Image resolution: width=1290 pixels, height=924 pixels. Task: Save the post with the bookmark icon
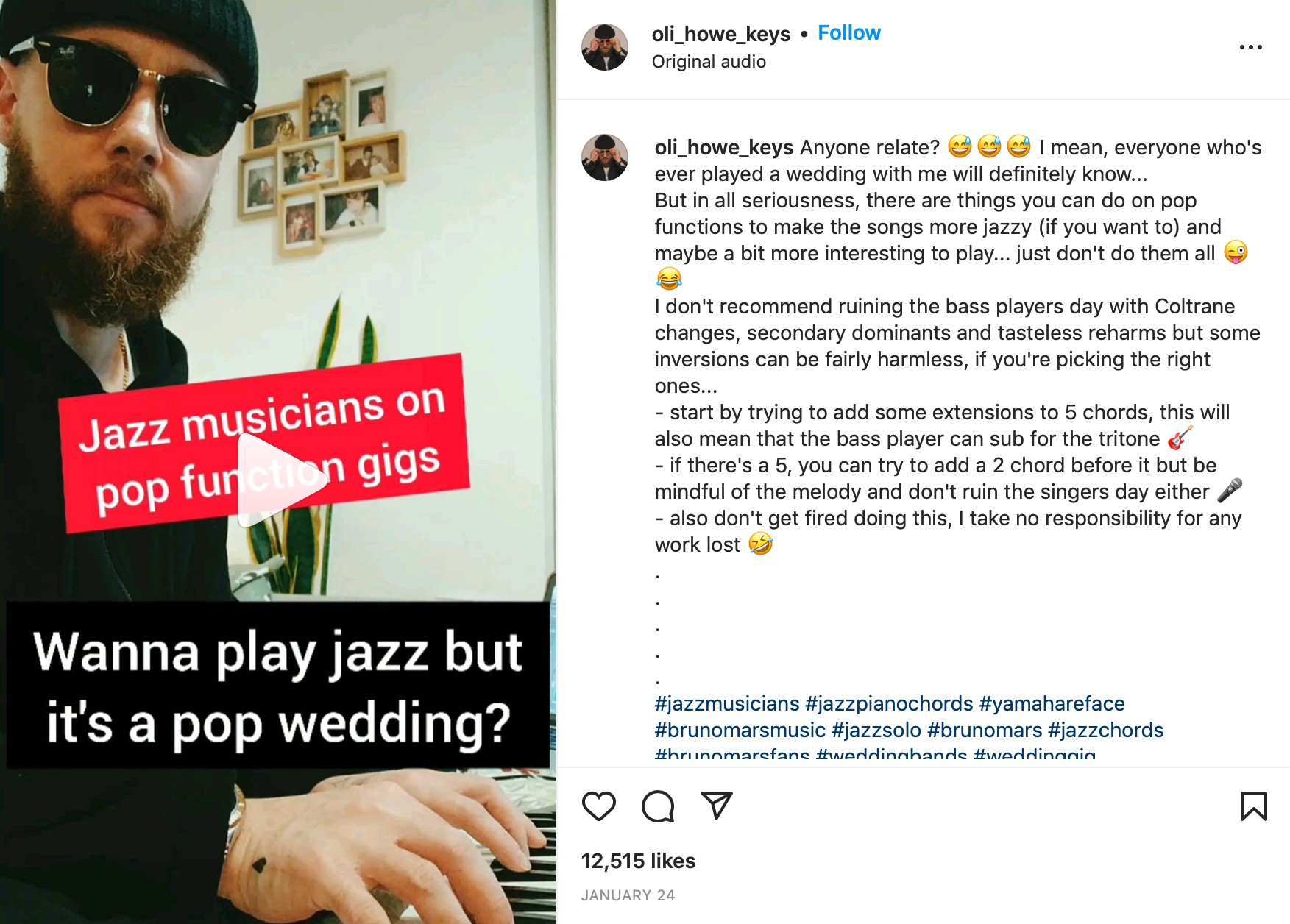[x=1253, y=806]
